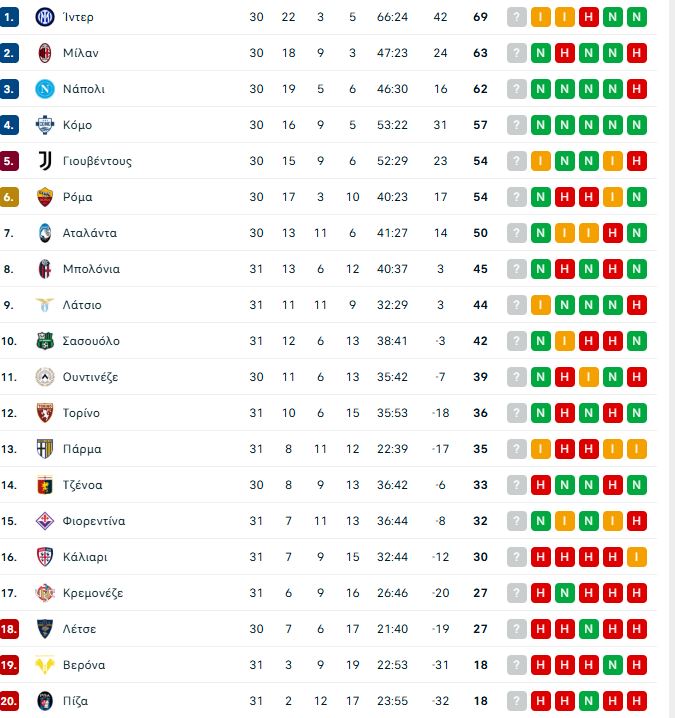Click the gray question mark in Τορίνο row
This screenshot has width=675, height=718.
517,413
